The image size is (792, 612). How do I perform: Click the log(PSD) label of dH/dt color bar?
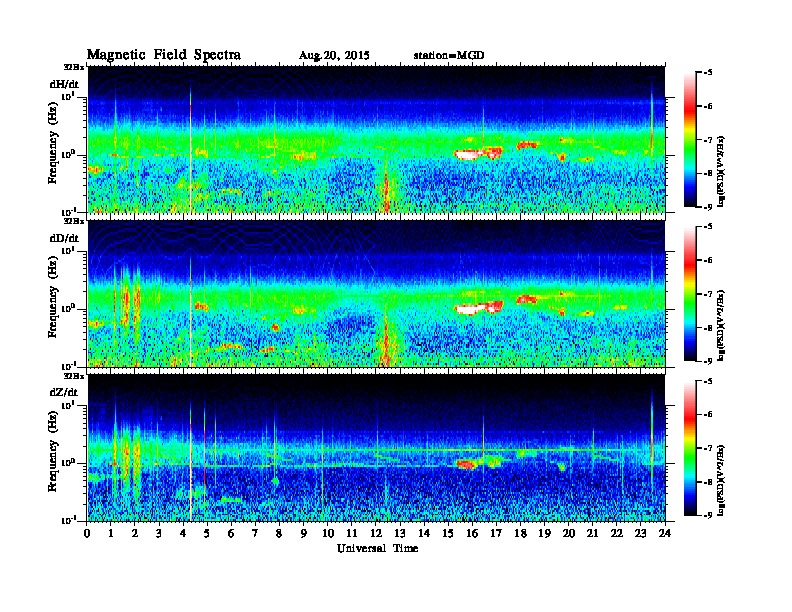[722, 171]
